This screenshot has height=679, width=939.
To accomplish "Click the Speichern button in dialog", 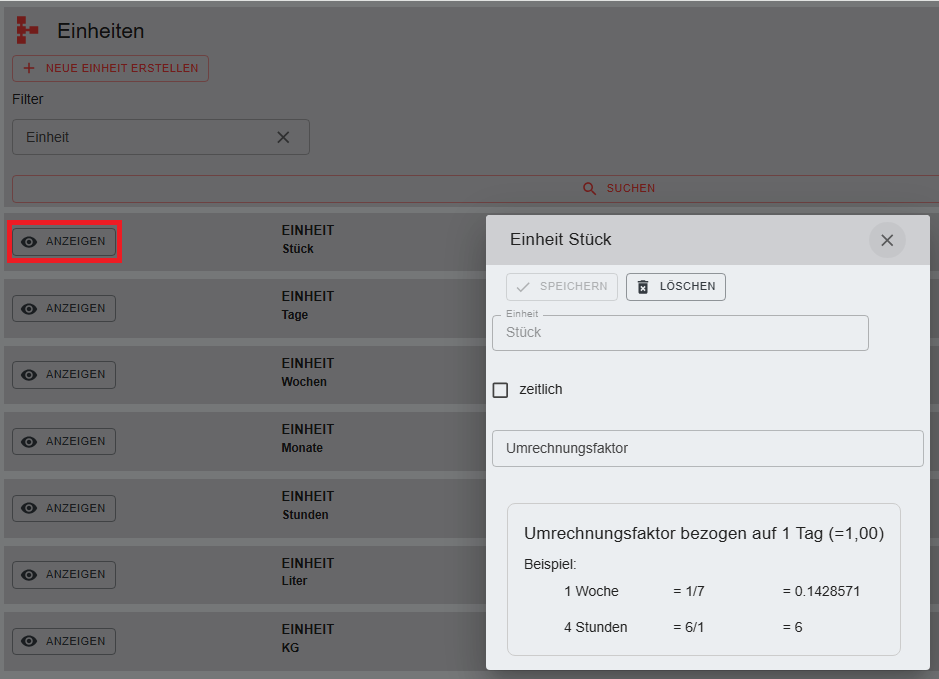I will click(x=562, y=287).
